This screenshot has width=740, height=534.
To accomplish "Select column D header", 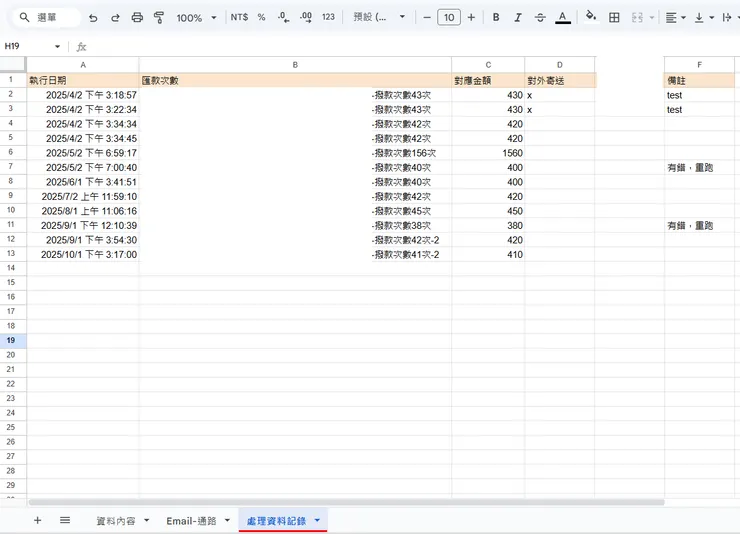I will [x=560, y=65].
